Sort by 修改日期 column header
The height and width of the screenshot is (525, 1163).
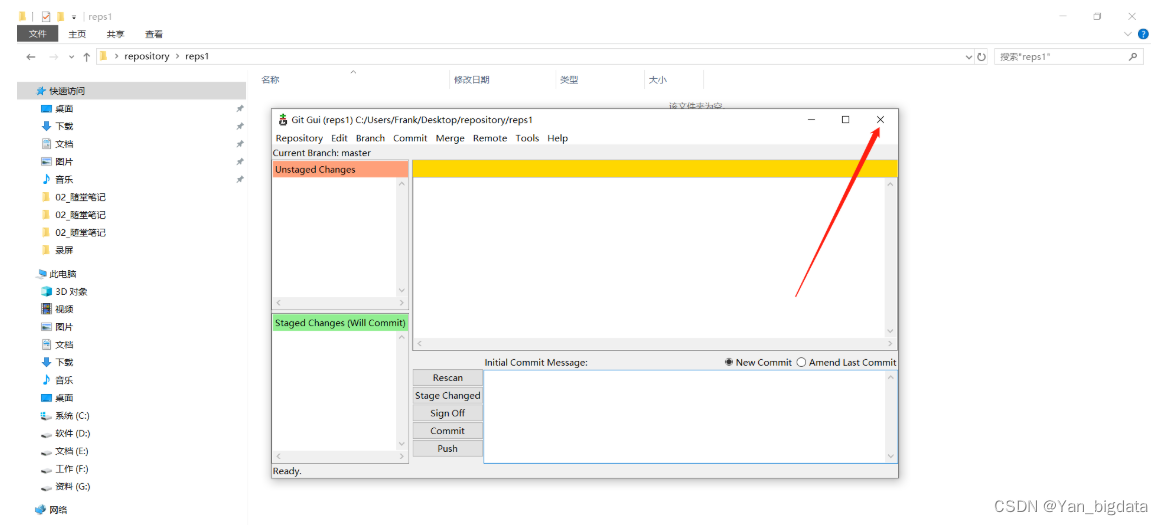click(472, 80)
